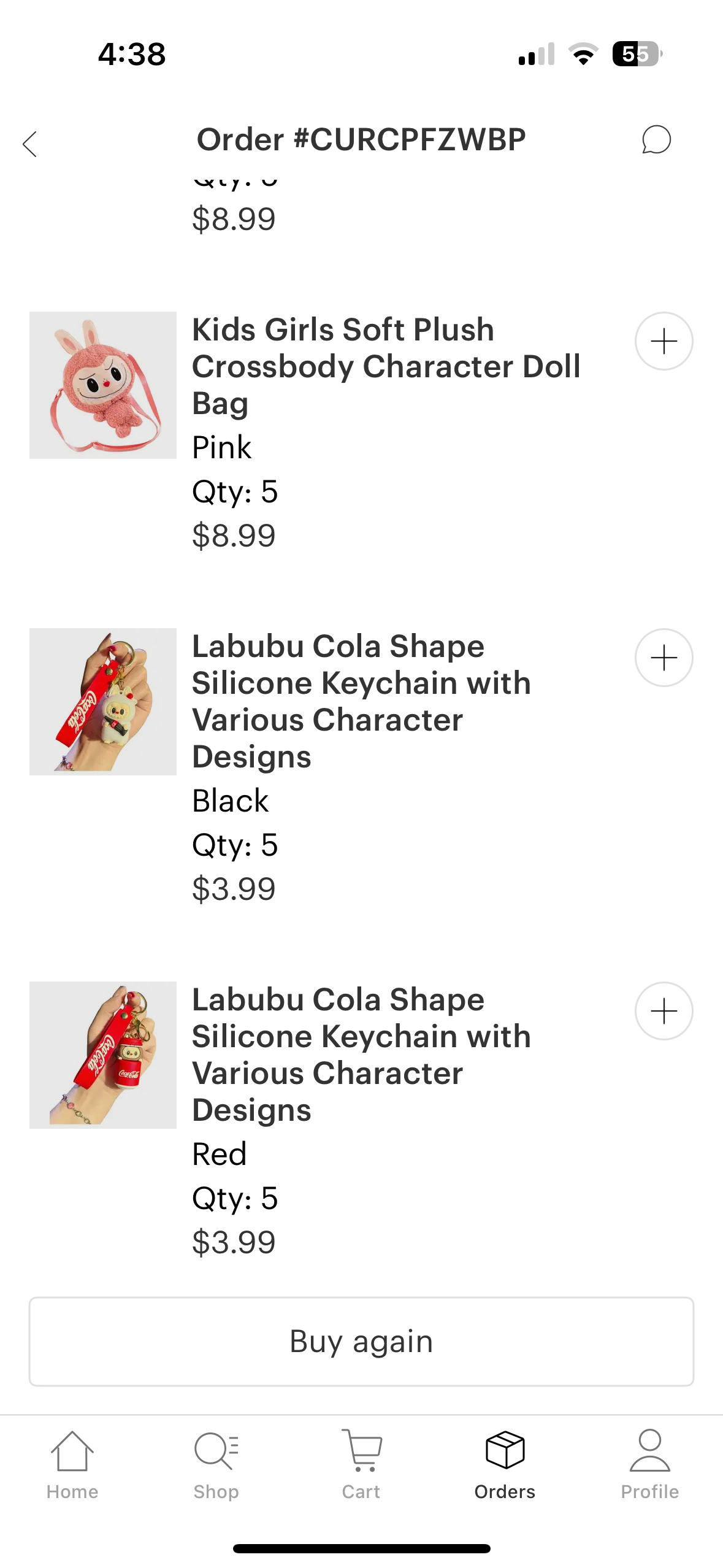Viewport: 723px width, 1568px height.
Task: Open the chat bubble message icon
Action: pos(656,140)
